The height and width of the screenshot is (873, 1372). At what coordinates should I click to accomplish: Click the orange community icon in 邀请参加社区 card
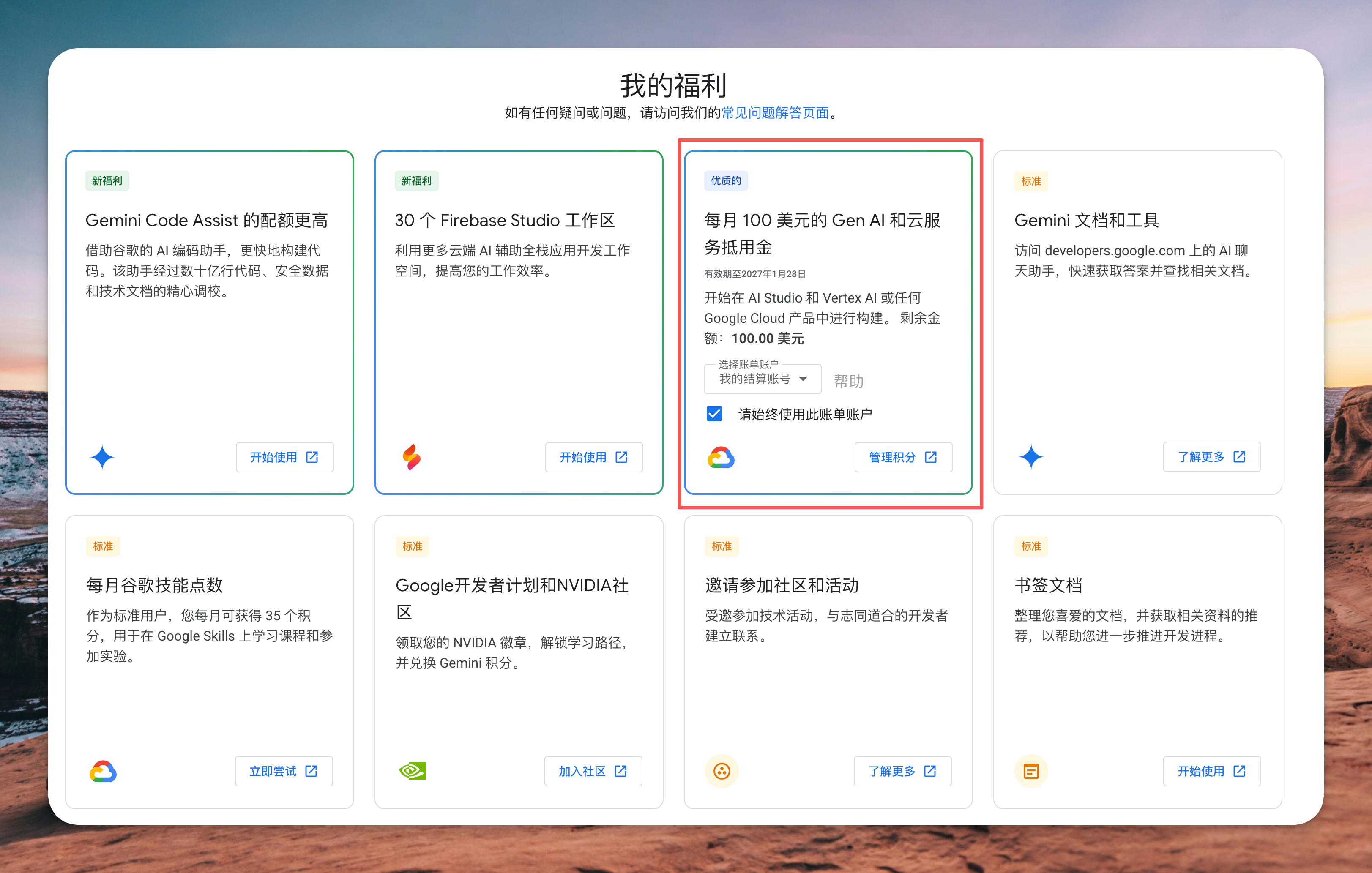(722, 771)
